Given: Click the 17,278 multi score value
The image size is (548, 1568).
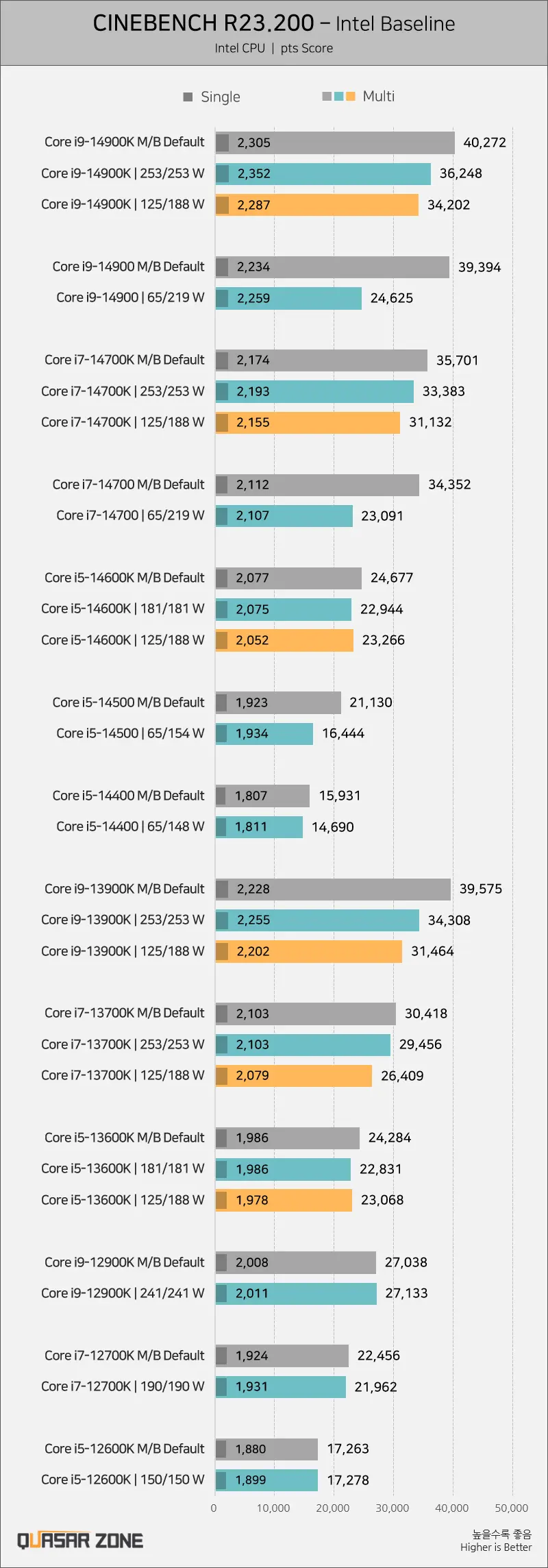Looking at the screenshot, I should 348,1480.
